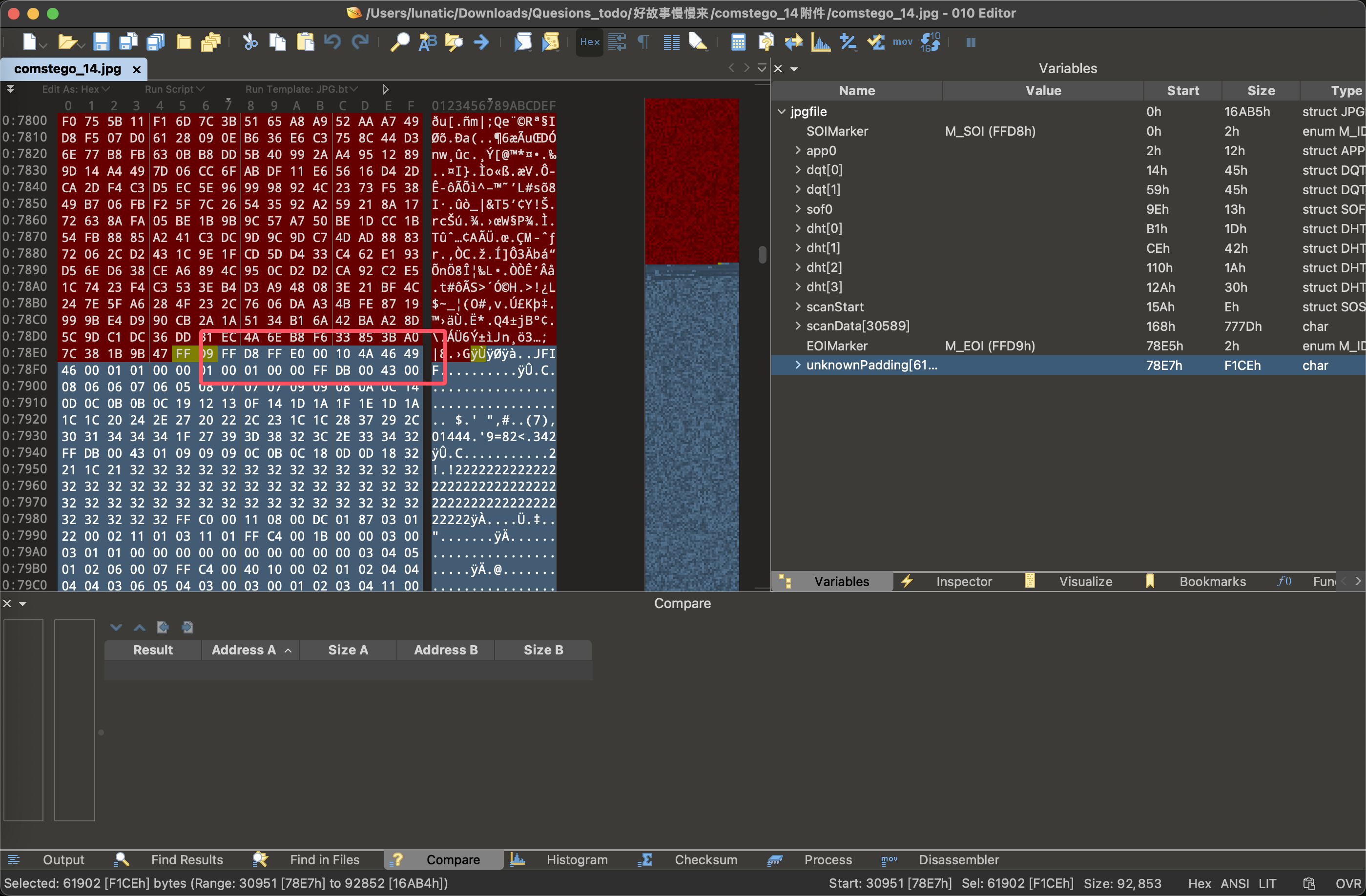Toggle the Hex edit mode button

589,42
